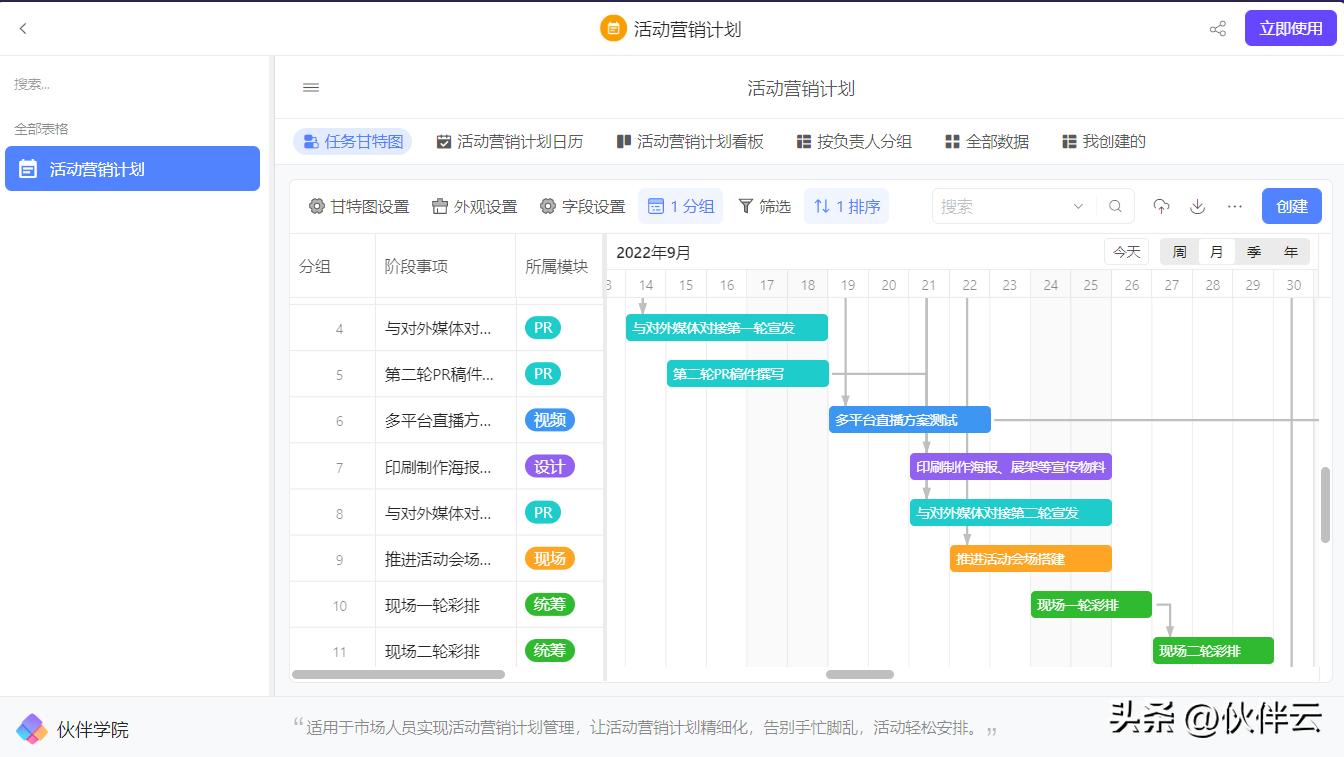This screenshot has height=757, width=1344.
Task: Click the cloud upload icon in the toolbar
Action: point(1161,206)
